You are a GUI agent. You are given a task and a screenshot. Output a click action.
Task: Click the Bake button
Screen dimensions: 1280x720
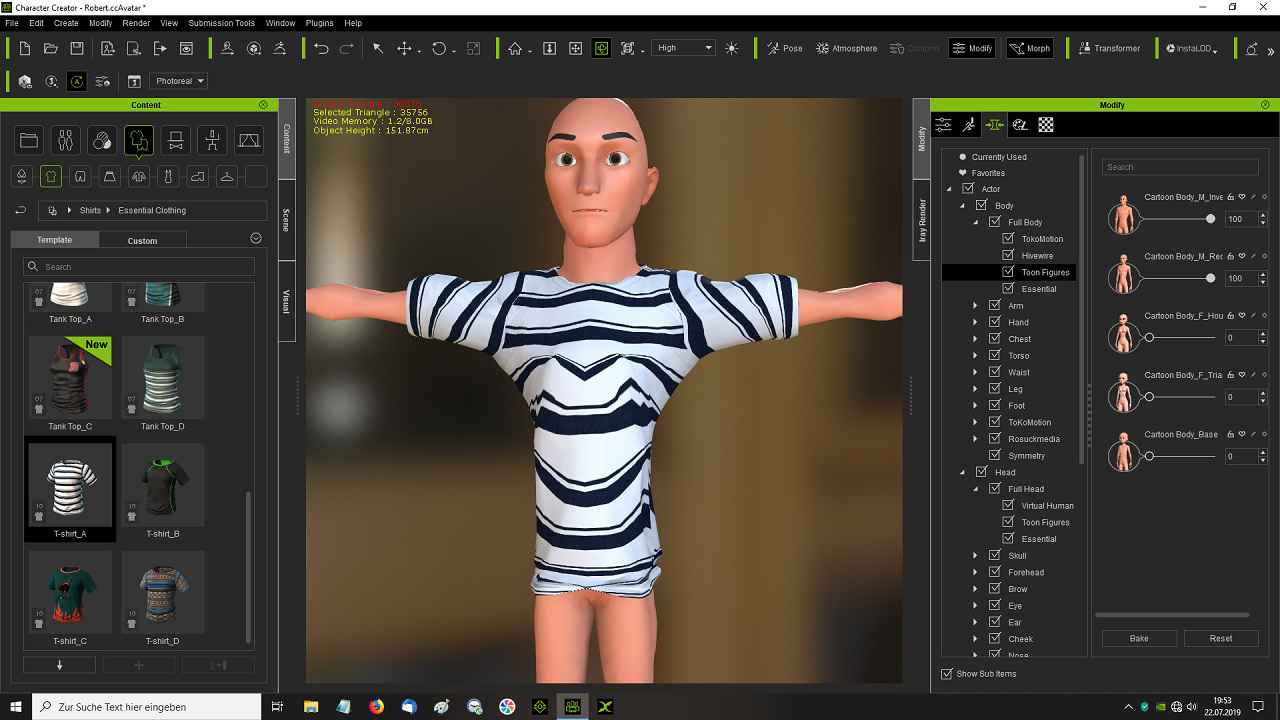[1139, 638]
